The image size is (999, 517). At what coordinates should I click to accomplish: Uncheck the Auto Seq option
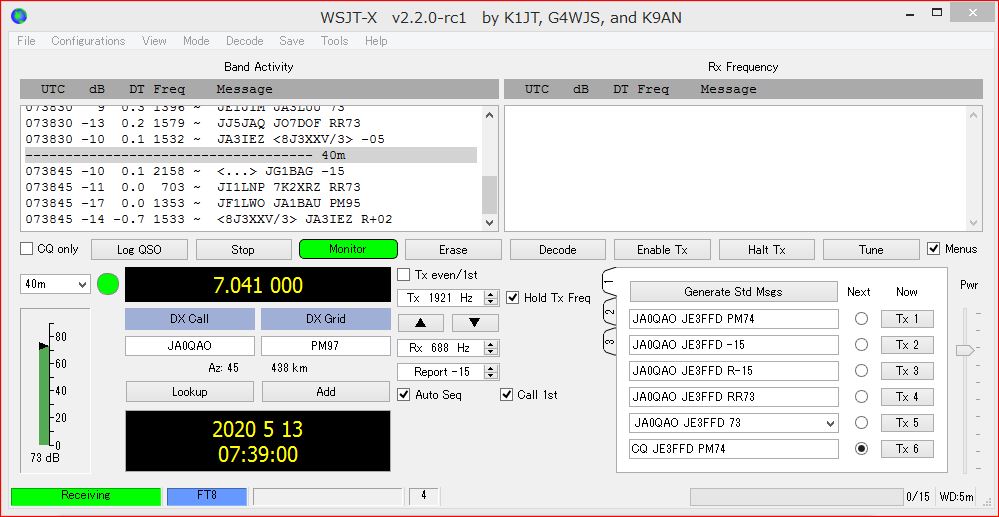coord(405,395)
